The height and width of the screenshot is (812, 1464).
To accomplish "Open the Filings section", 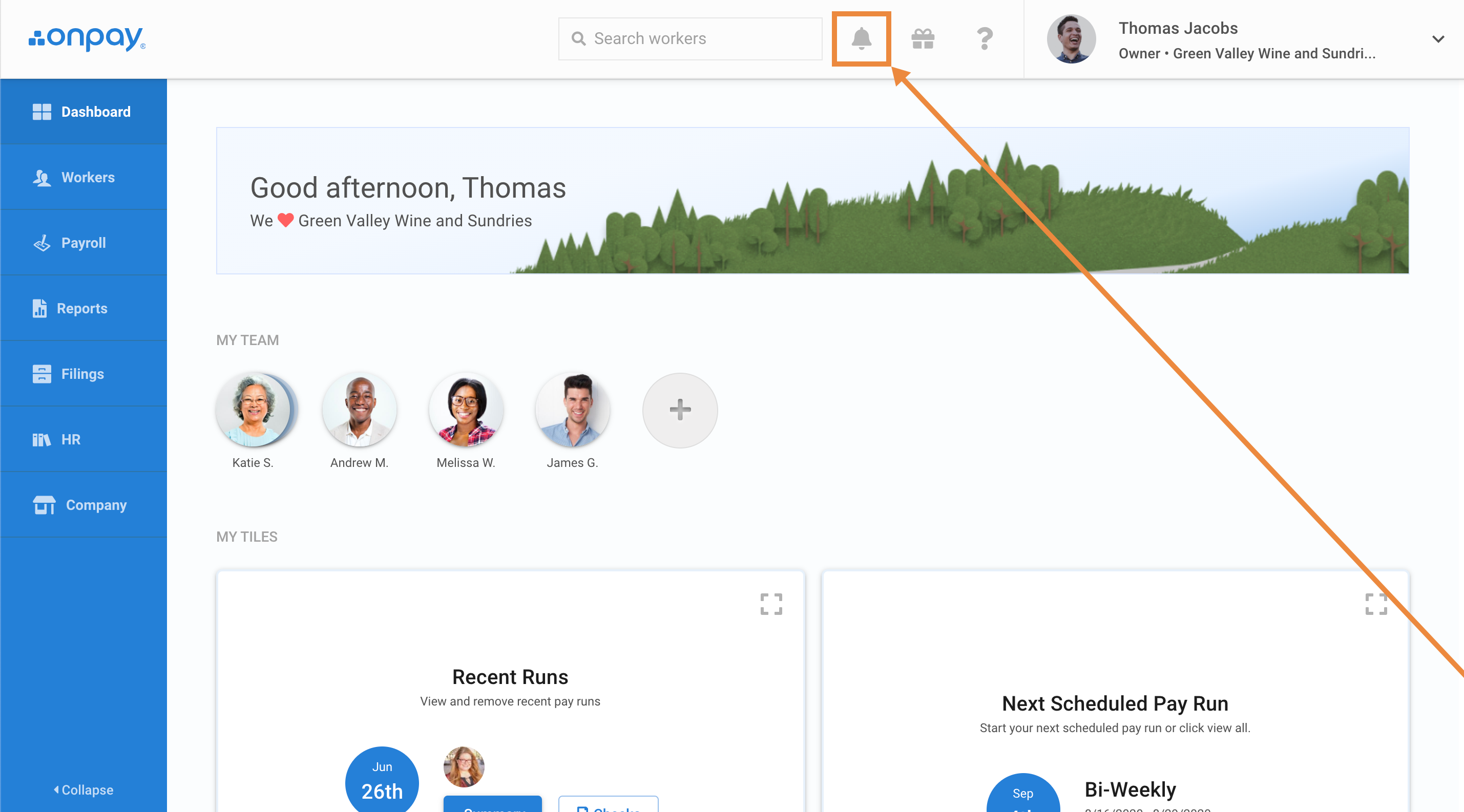I will (83, 374).
